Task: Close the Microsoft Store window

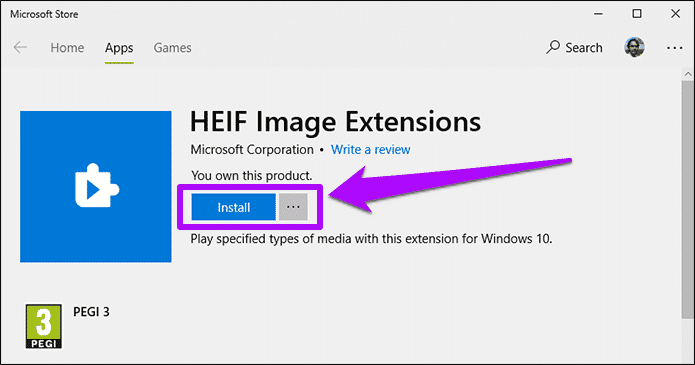Action: tap(675, 14)
